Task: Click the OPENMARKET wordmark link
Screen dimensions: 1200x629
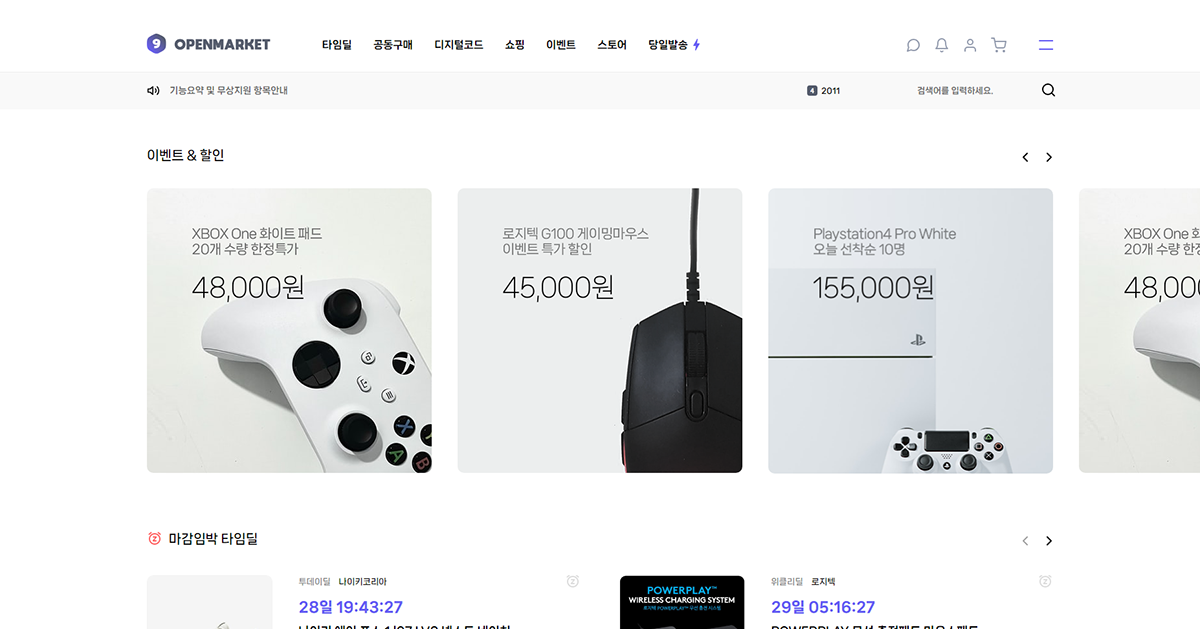Action: (x=222, y=45)
